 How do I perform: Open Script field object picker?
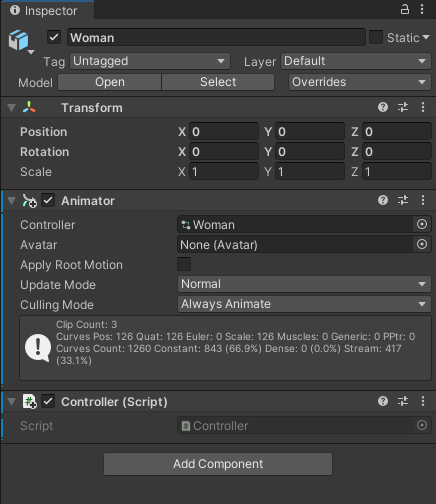(422, 425)
